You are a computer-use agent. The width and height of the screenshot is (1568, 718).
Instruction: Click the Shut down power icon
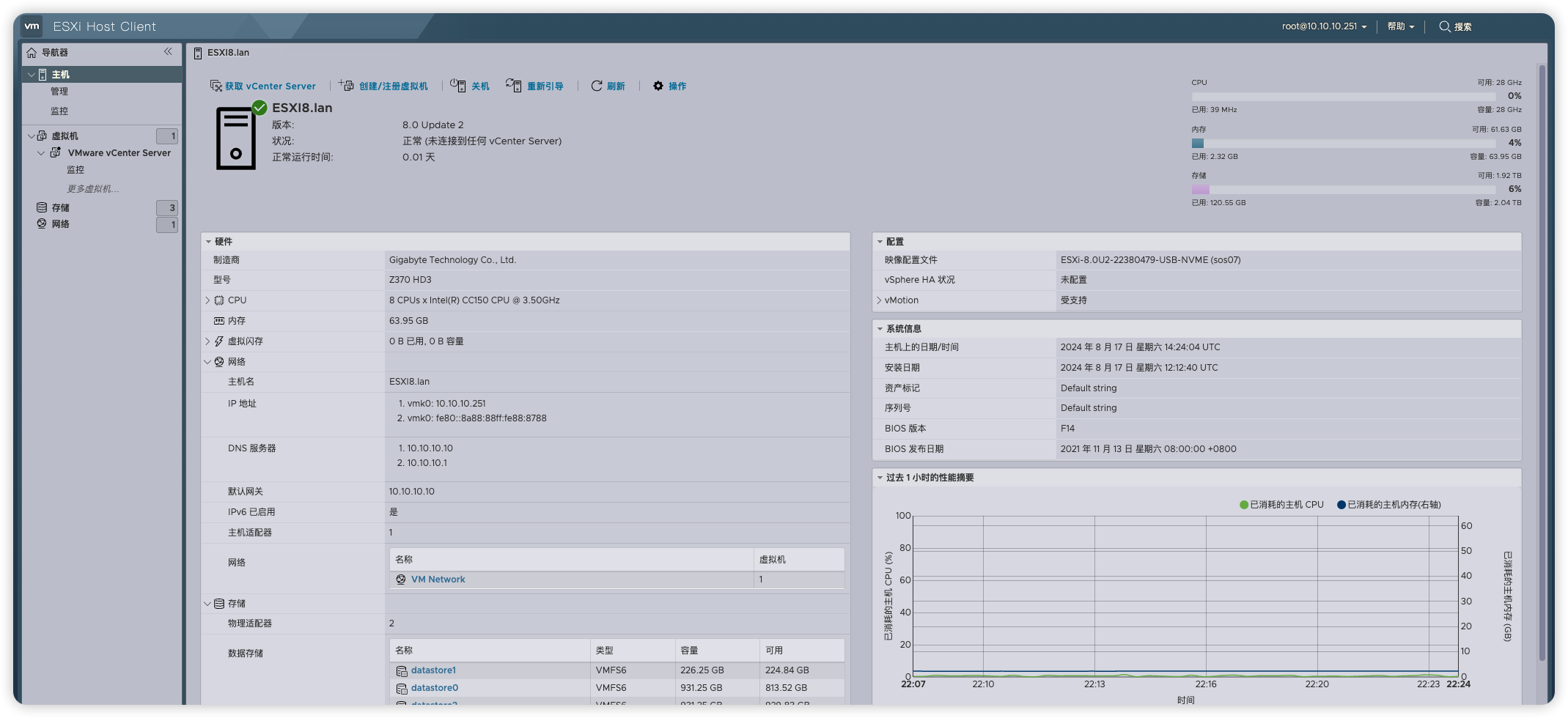point(458,85)
